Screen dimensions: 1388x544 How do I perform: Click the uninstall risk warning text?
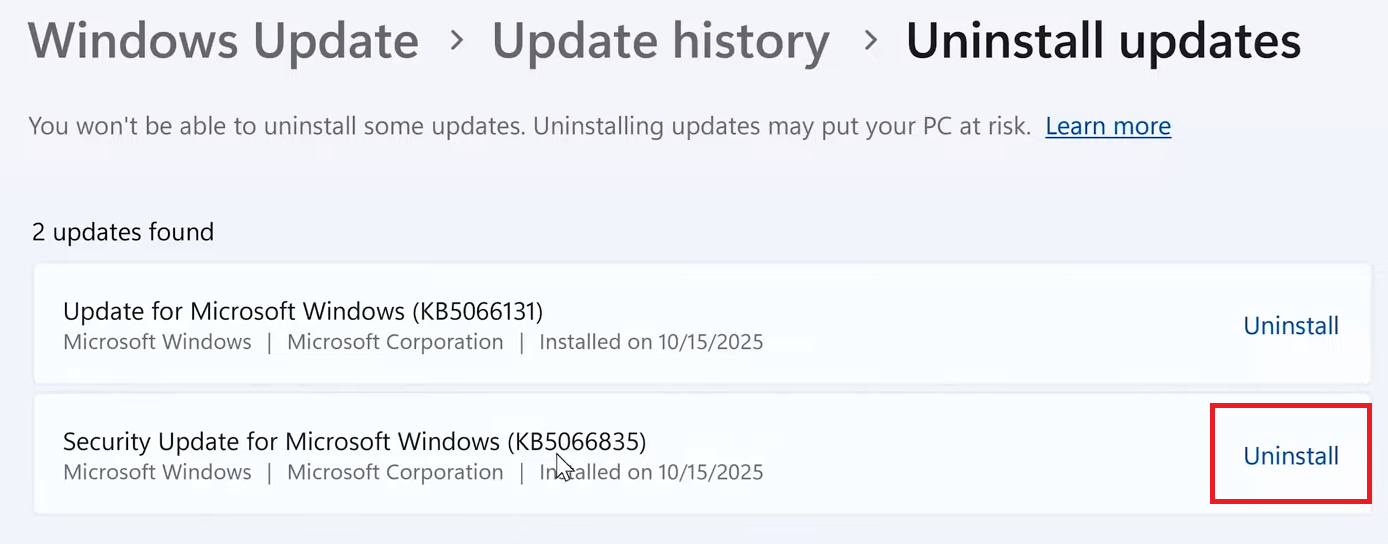(x=530, y=126)
